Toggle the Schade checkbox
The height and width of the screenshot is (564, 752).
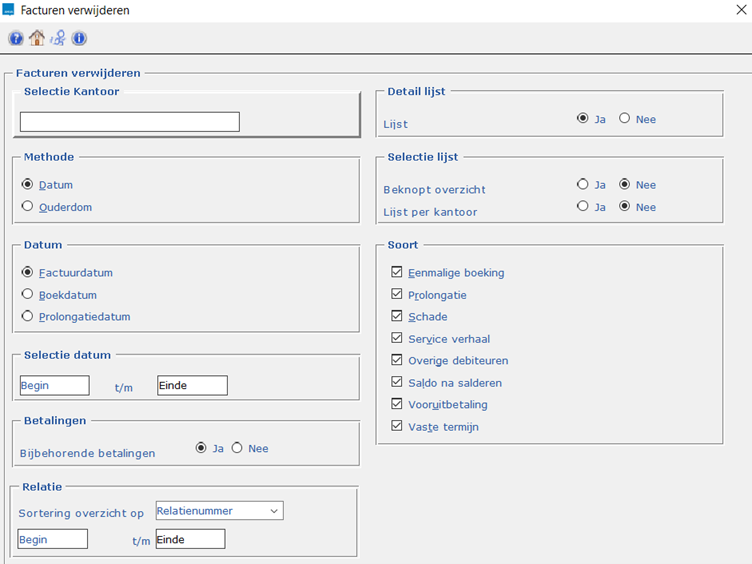tap(397, 317)
